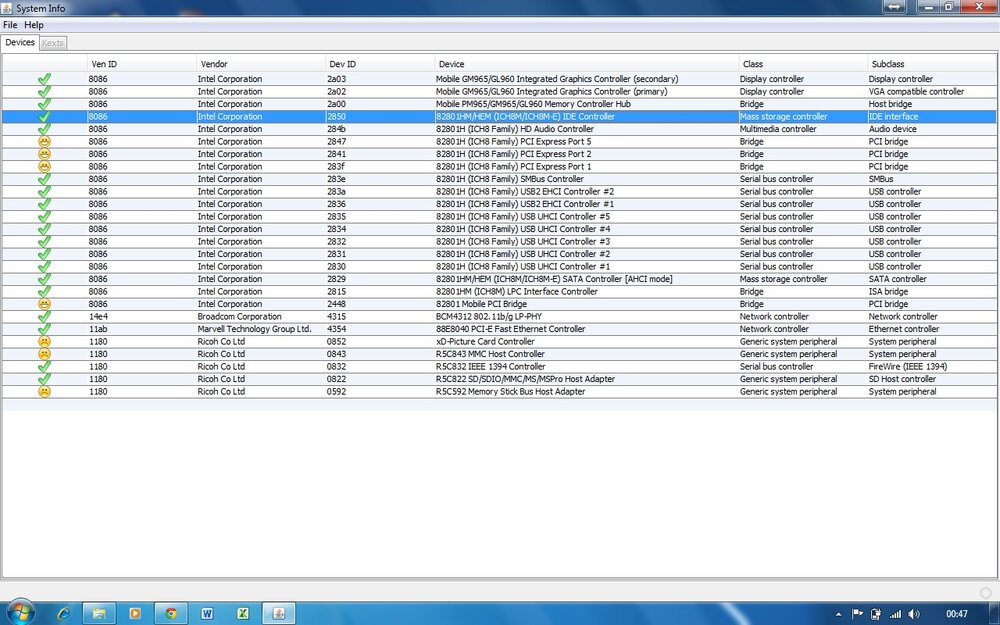Click the green checkmark for HD Audio Controller
The height and width of the screenshot is (625, 1000).
(x=44, y=129)
